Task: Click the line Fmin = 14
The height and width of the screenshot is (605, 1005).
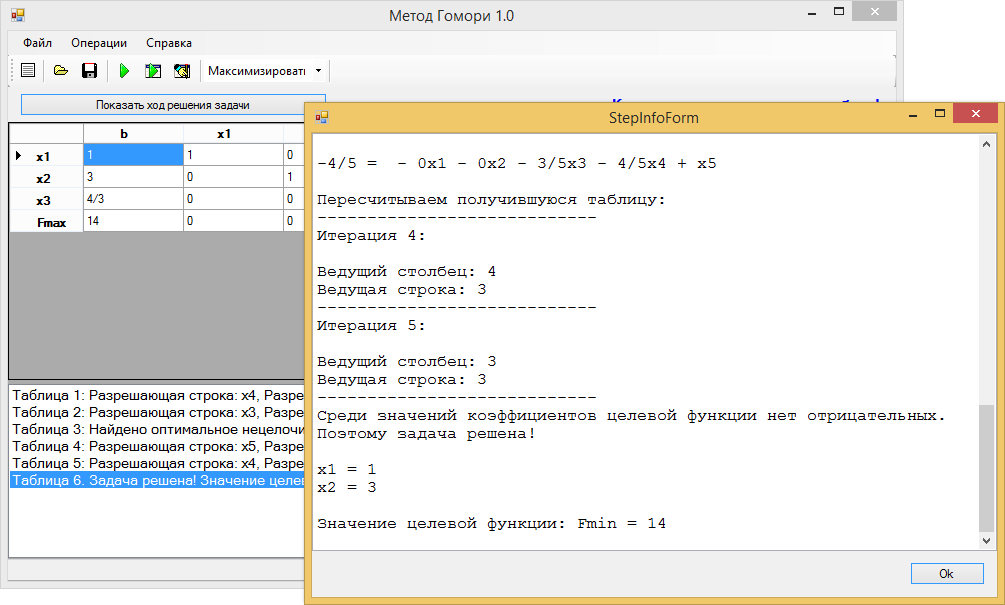Action: (x=492, y=524)
